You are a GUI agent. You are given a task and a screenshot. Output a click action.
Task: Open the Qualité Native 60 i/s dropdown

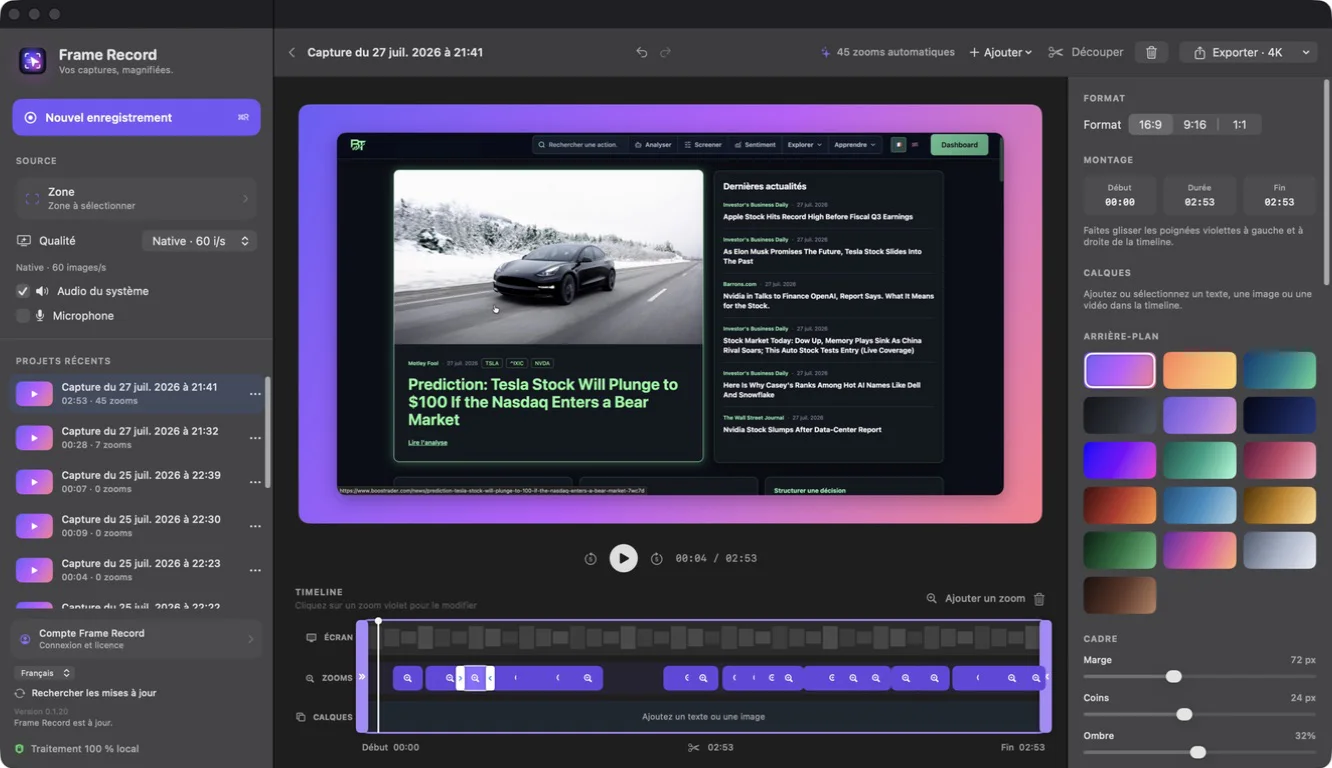pyautogui.click(x=199, y=241)
